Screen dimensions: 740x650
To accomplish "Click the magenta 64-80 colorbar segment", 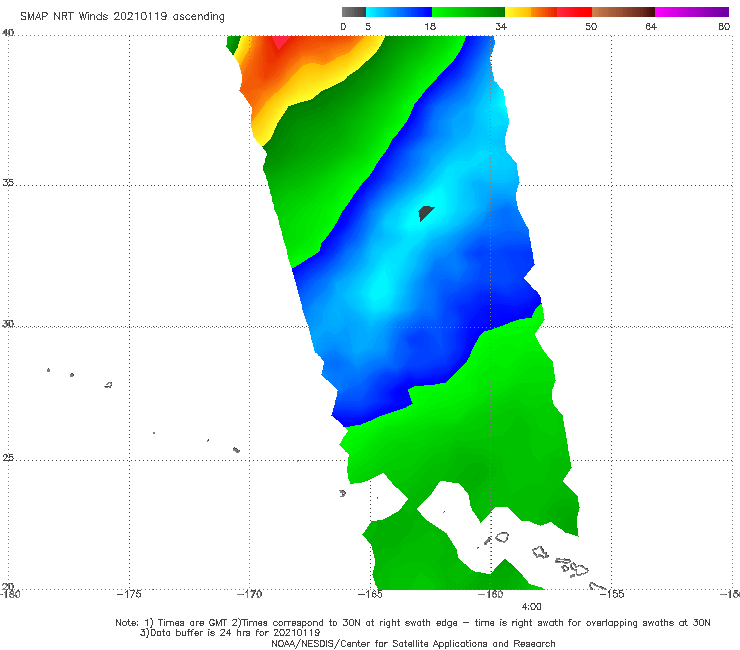I will 692,12.
